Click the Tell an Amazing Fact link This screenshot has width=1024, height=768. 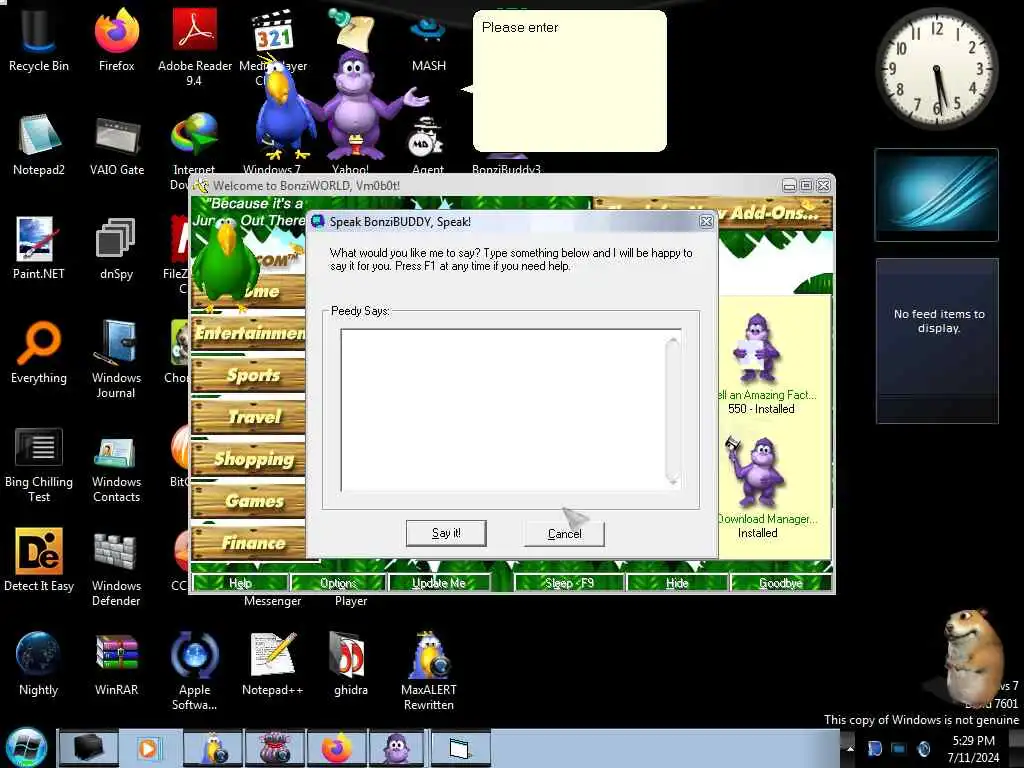[765, 394]
